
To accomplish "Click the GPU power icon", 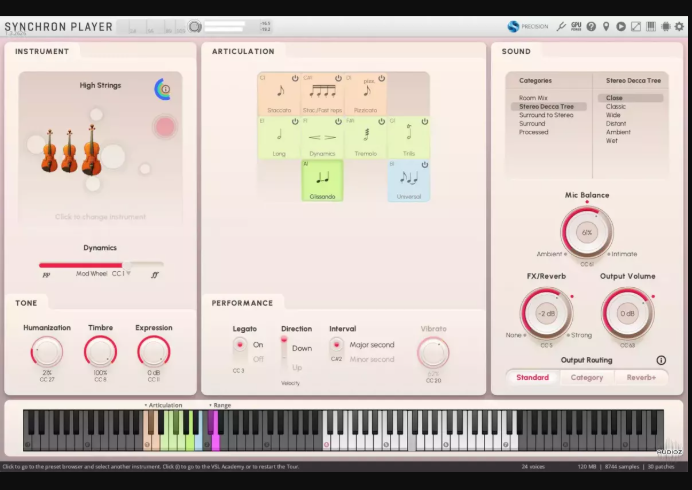I will coord(576,26).
